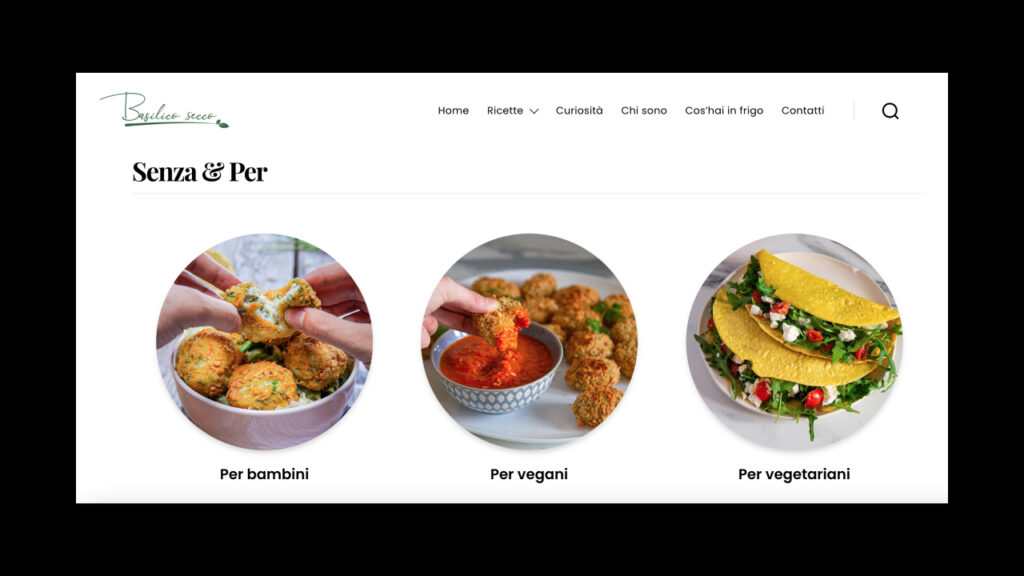Open the Chi sono page
This screenshot has width=1024, height=576.
pyautogui.click(x=644, y=110)
